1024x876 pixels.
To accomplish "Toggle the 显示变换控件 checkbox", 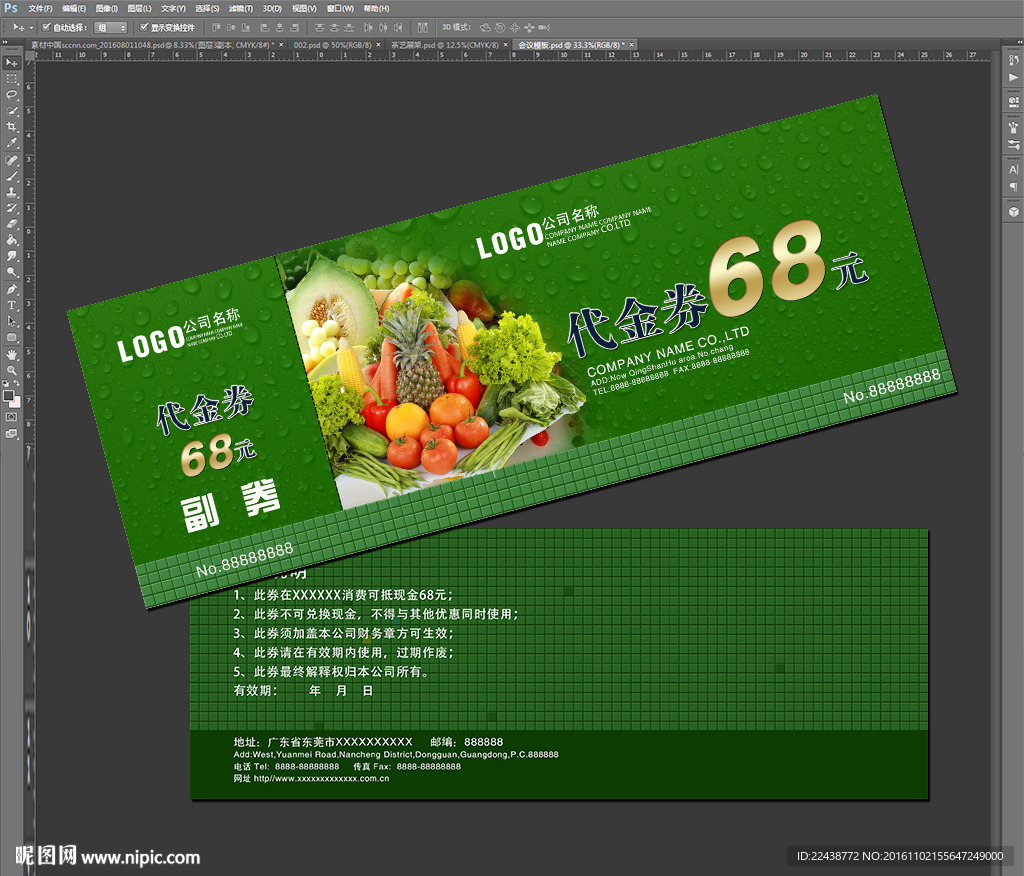I will [x=144, y=27].
